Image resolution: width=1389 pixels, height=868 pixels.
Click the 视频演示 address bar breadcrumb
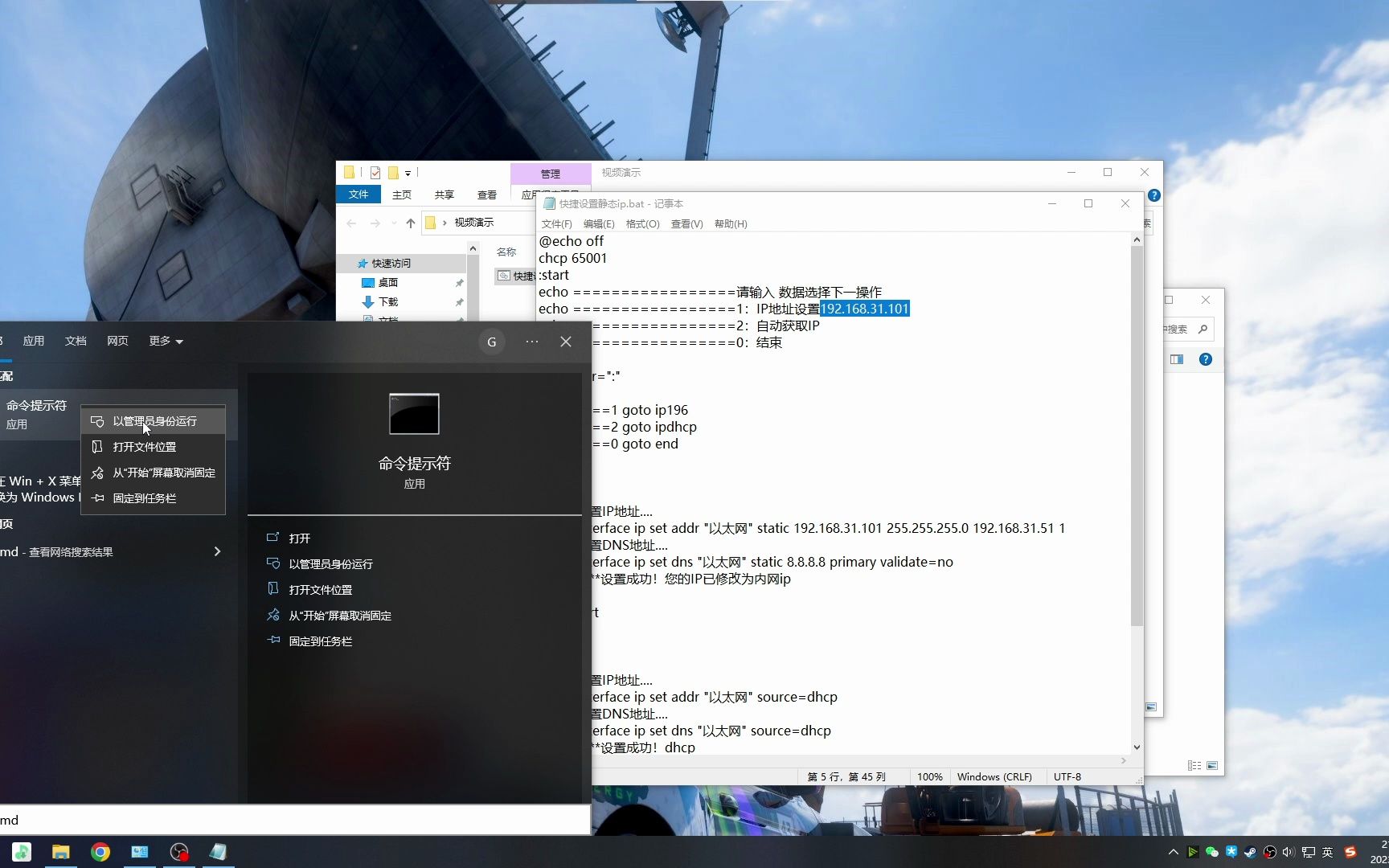pyautogui.click(x=474, y=223)
